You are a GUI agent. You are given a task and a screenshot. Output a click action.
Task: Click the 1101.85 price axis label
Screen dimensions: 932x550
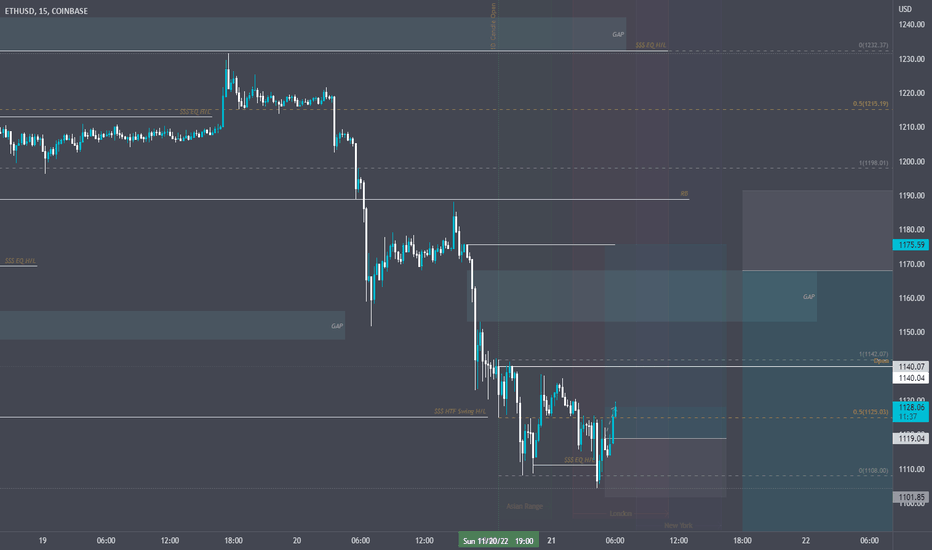911,497
